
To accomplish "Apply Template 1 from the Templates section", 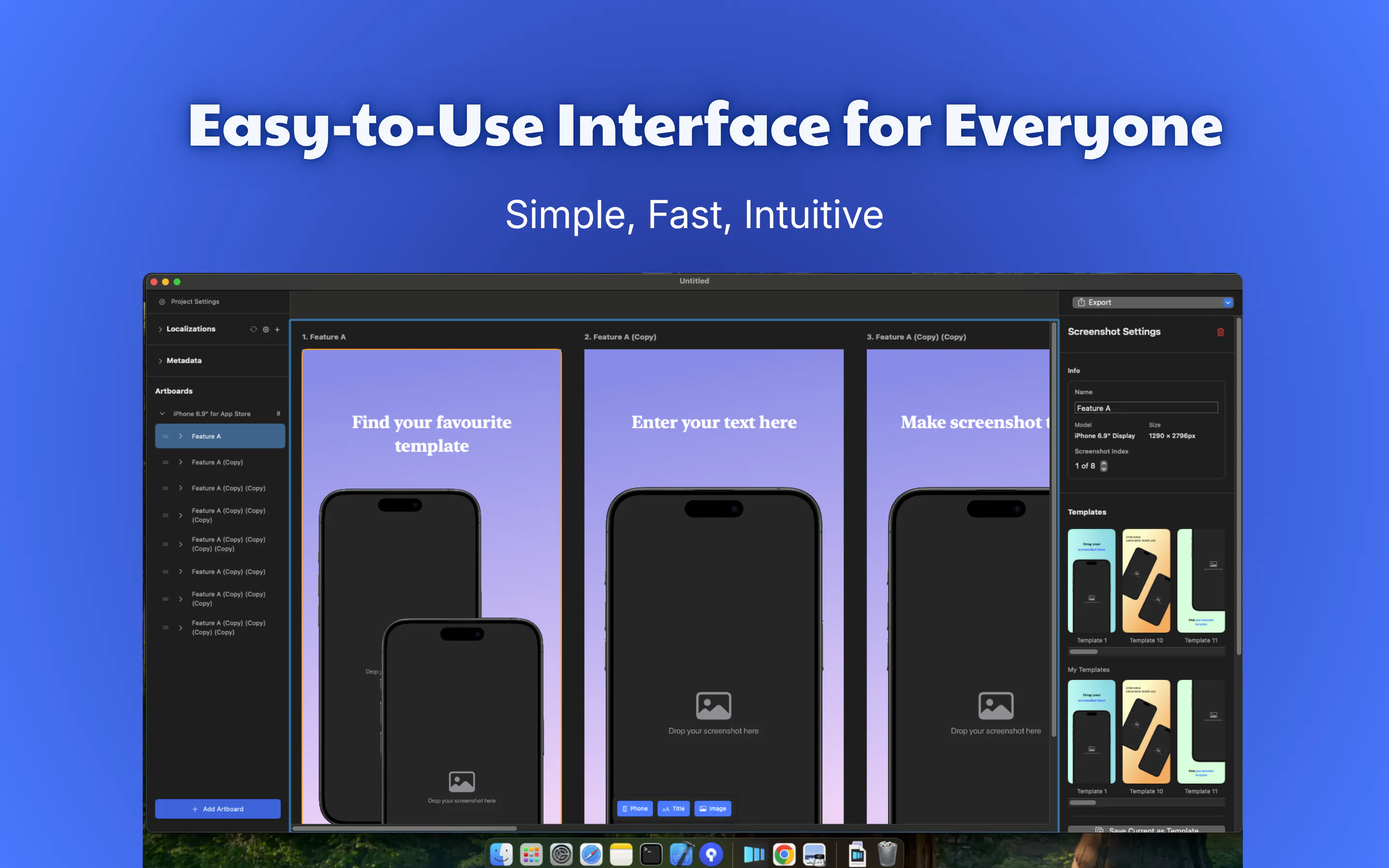I will click(x=1091, y=581).
